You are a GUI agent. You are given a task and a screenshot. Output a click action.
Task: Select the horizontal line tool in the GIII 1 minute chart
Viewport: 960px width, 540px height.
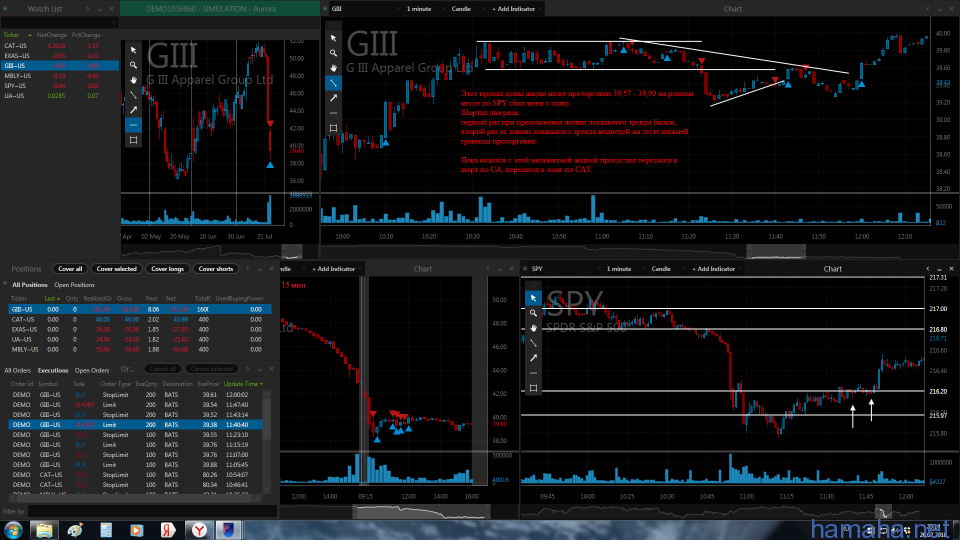[333, 113]
